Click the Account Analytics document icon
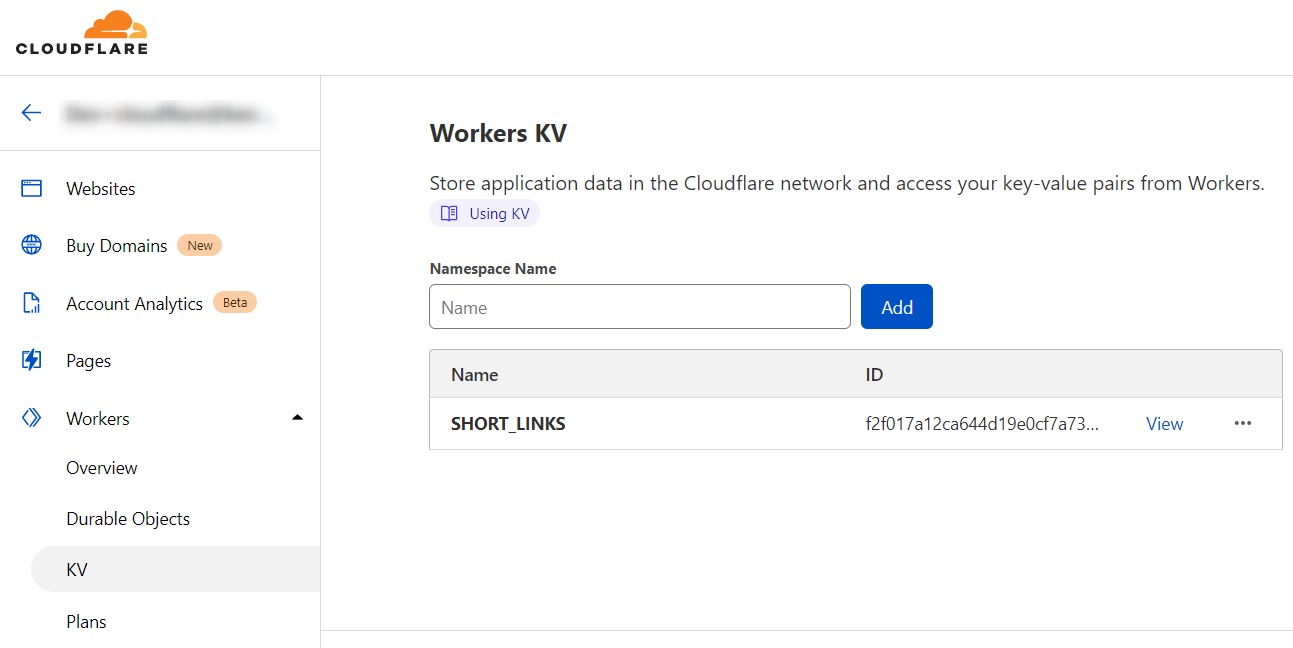This screenshot has height=648, width=1293. pyautogui.click(x=32, y=303)
